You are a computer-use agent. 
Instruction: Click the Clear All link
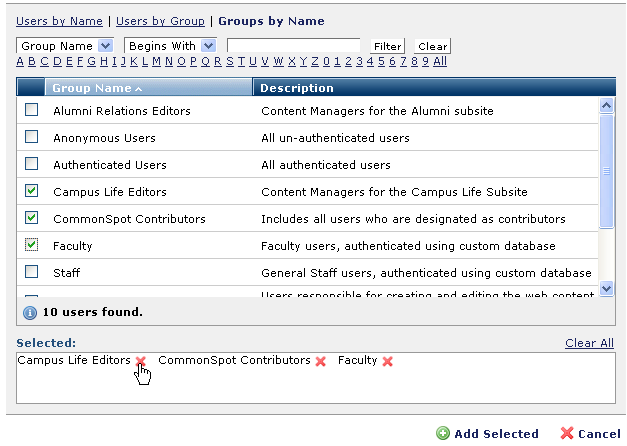tap(588, 343)
